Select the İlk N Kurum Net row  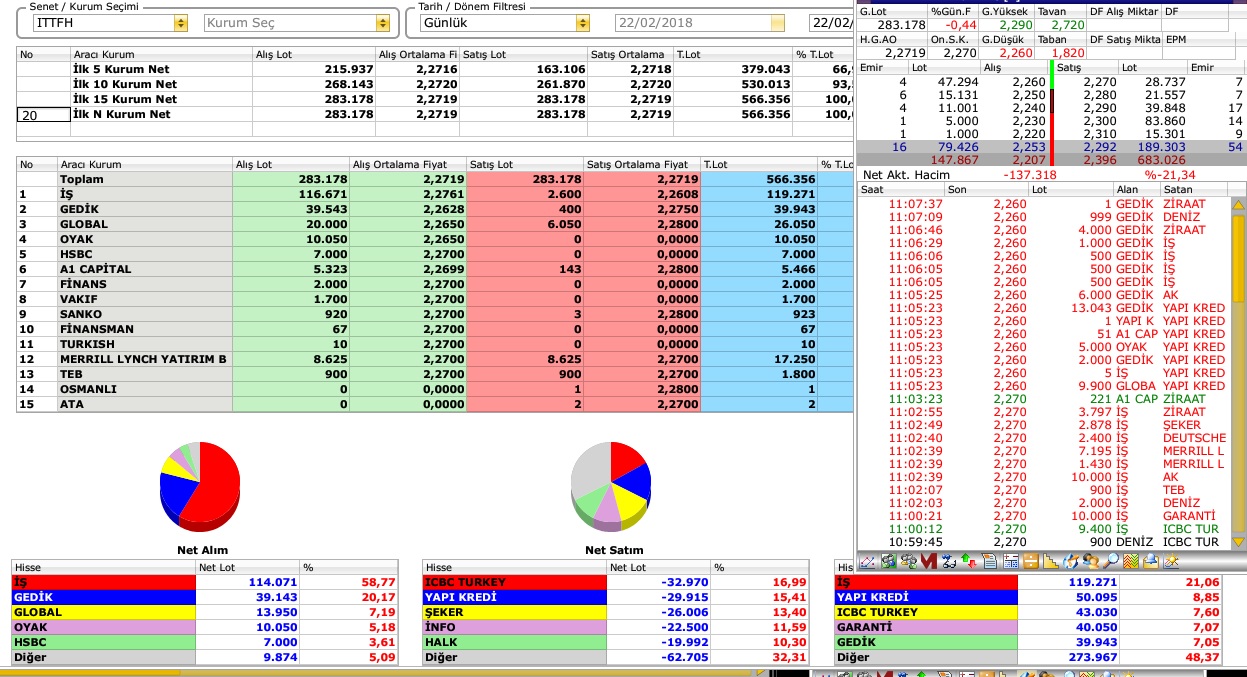(435, 114)
